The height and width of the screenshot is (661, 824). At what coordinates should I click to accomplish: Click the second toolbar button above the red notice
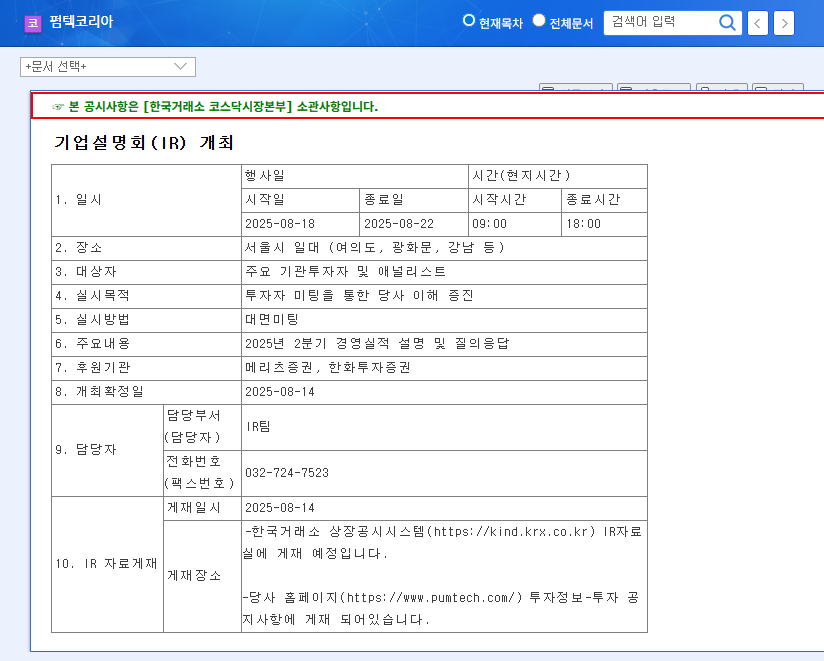(x=655, y=87)
